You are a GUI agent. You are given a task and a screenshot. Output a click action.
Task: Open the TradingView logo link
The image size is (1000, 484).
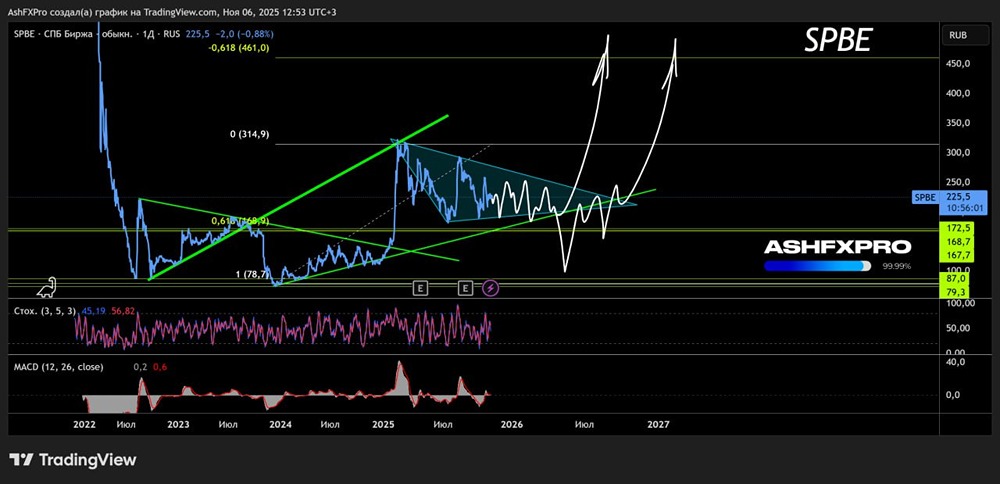click(73, 459)
